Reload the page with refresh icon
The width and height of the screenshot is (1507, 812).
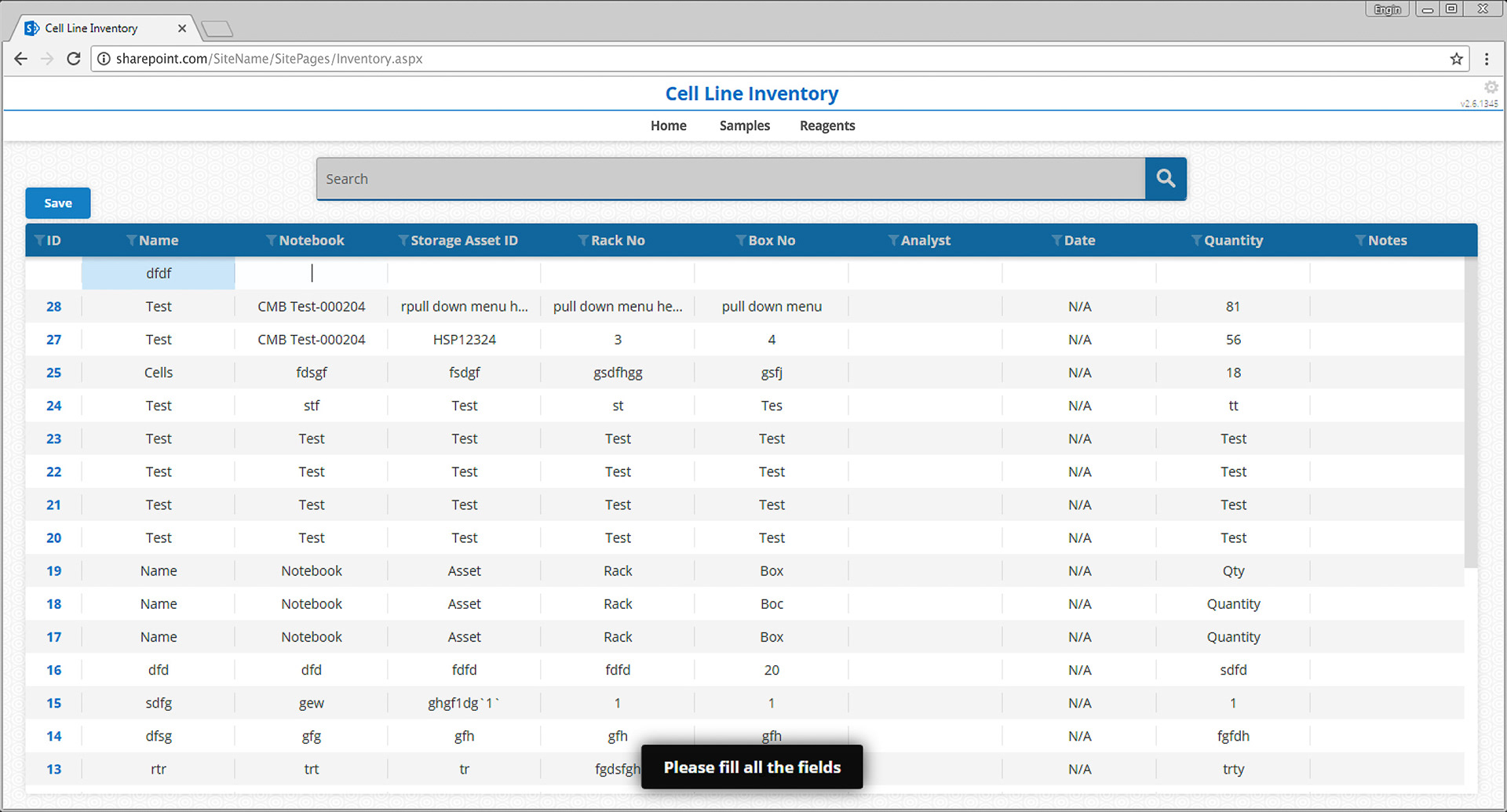click(74, 59)
